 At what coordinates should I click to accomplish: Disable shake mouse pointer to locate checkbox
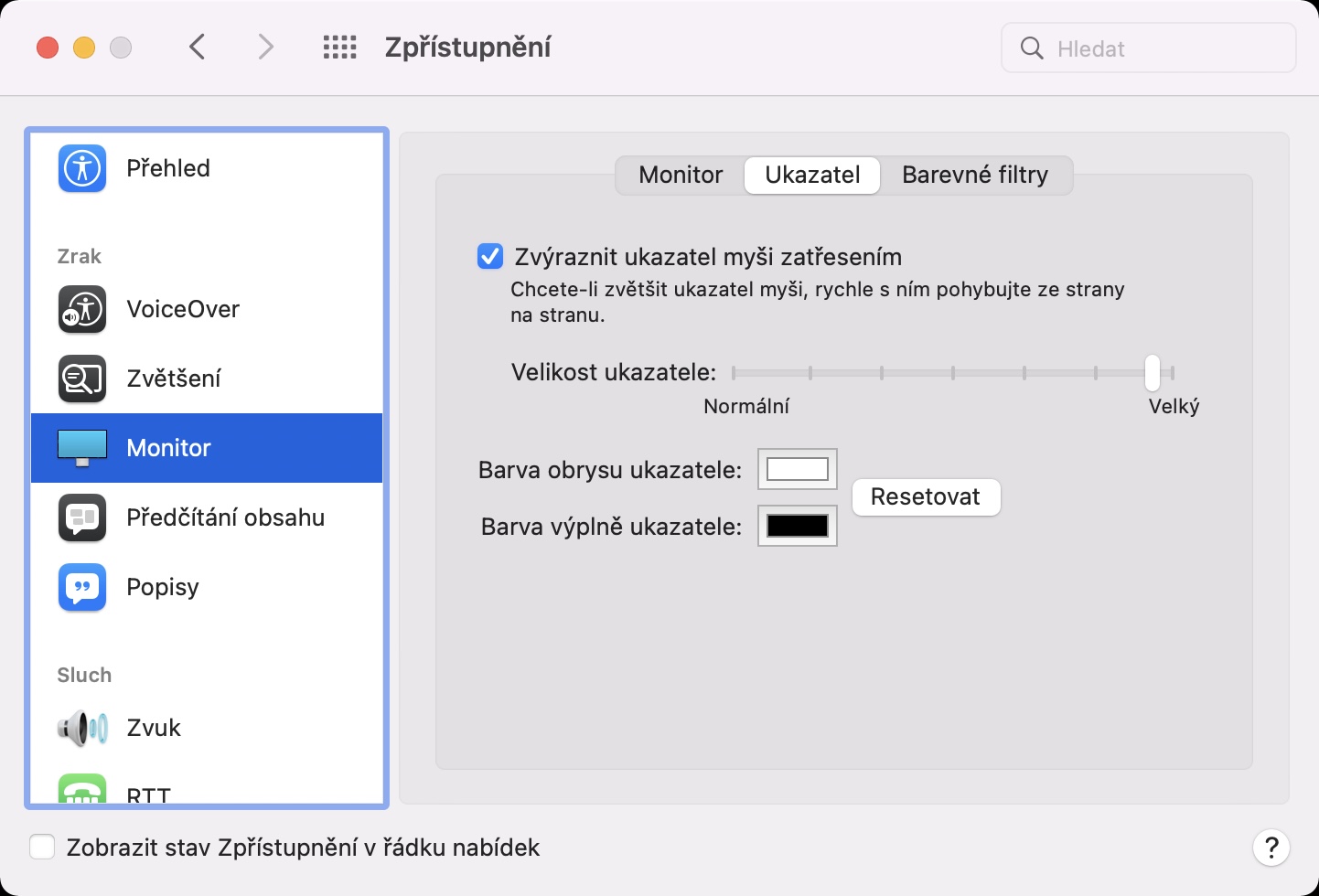[490, 257]
